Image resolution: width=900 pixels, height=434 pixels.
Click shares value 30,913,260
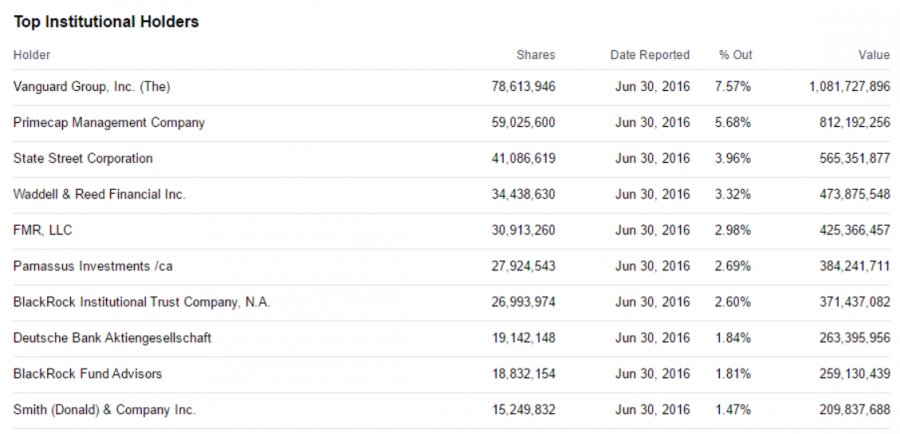(x=523, y=230)
